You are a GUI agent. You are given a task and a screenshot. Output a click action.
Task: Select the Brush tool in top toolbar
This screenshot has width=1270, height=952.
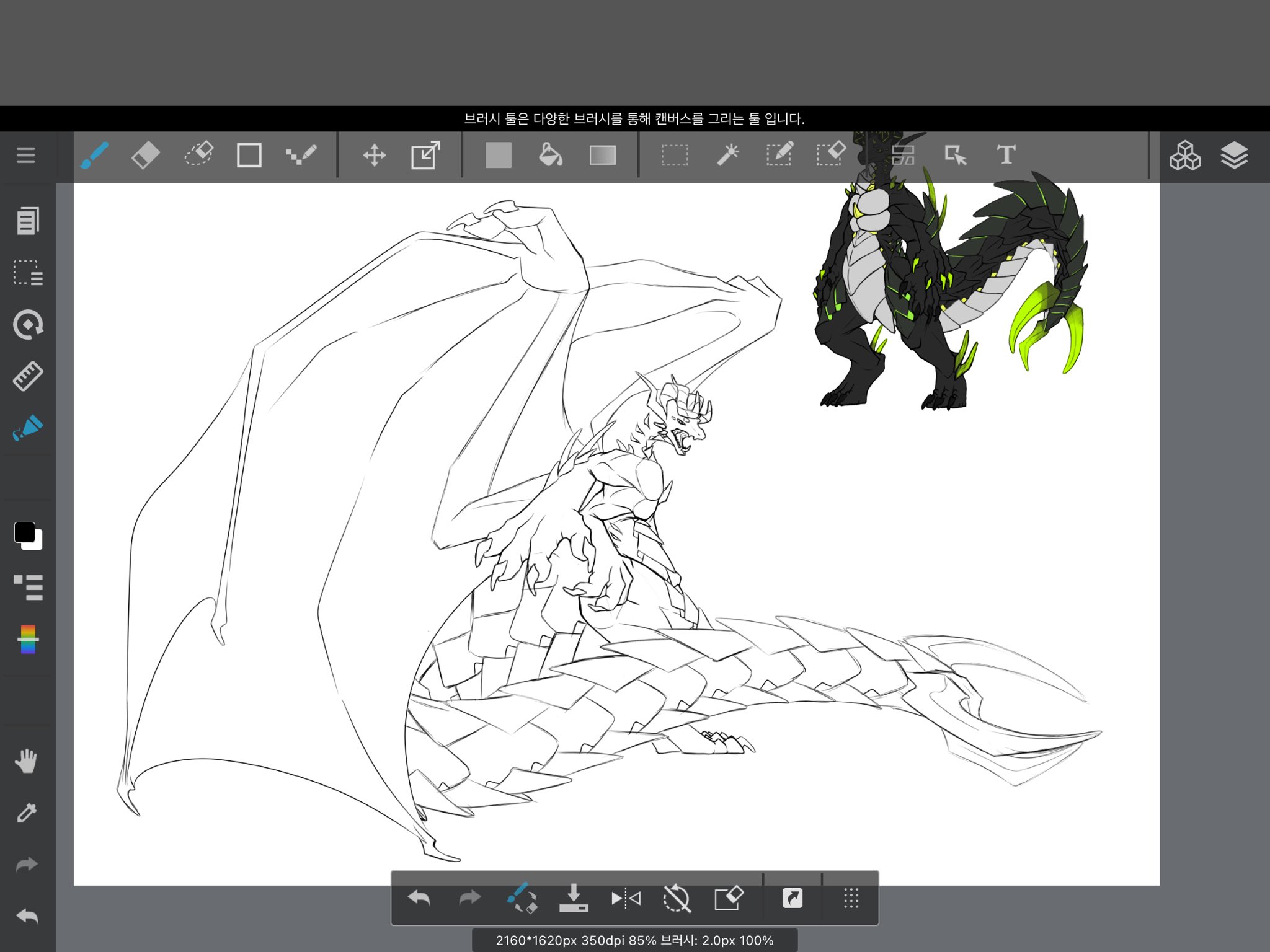94,155
